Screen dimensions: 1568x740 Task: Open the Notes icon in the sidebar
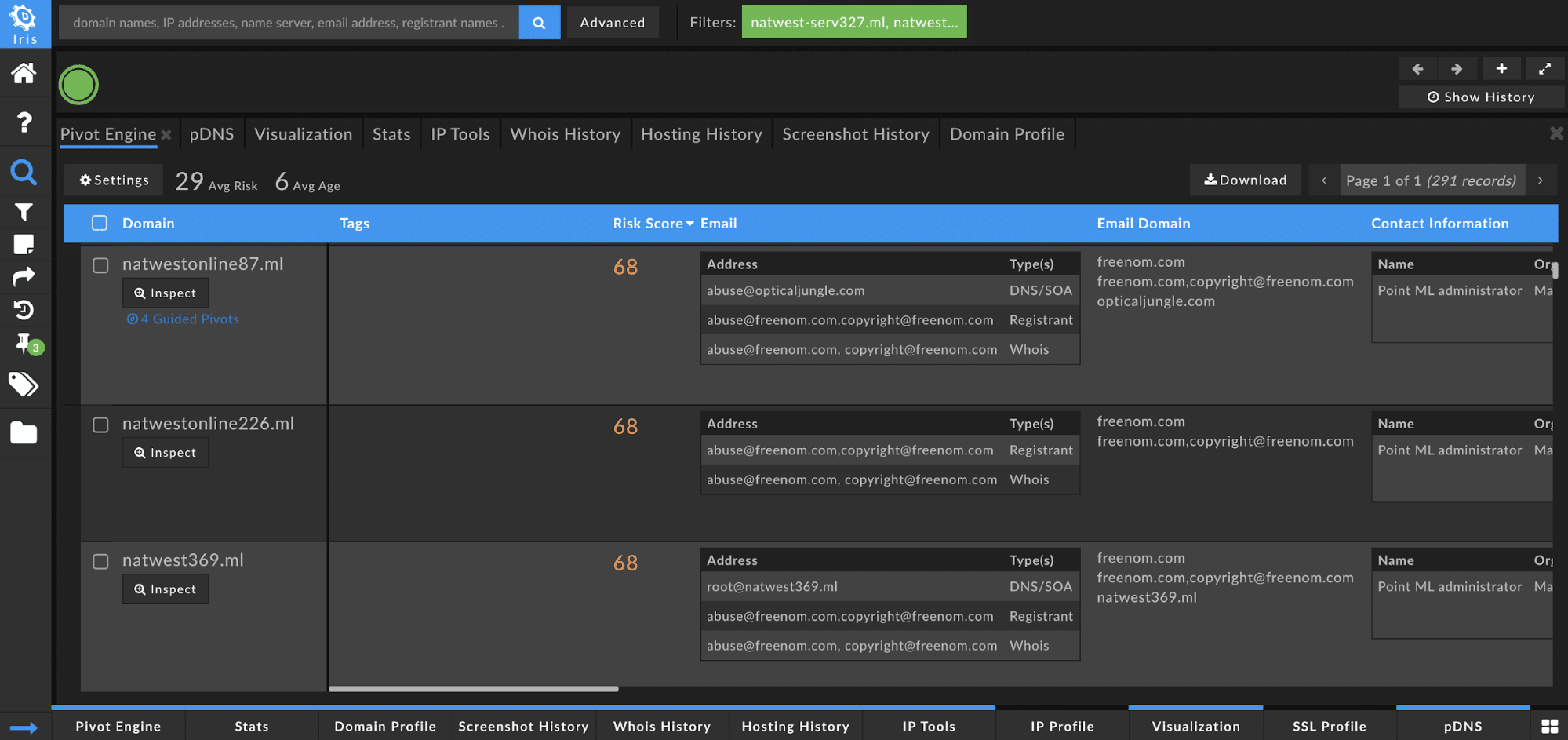pyautogui.click(x=24, y=245)
